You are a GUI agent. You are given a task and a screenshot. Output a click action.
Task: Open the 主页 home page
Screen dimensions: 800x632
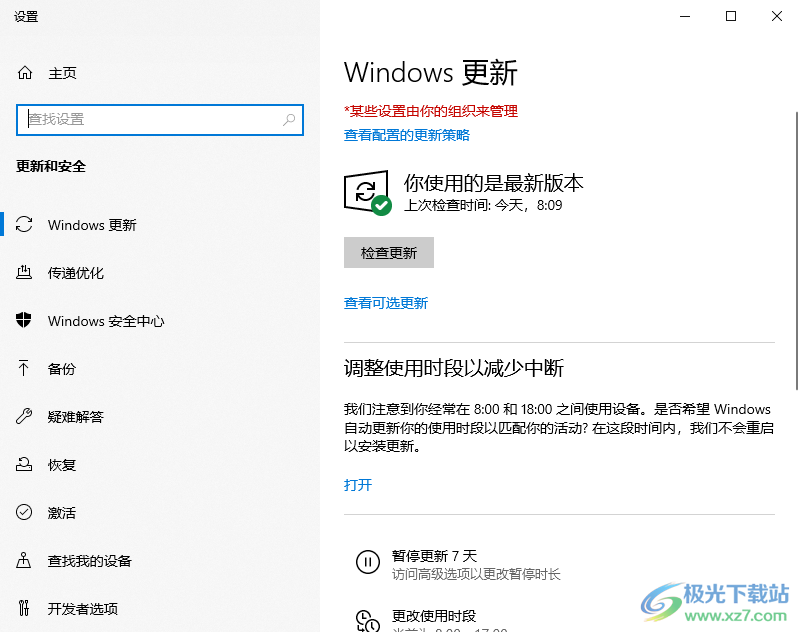point(62,73)
